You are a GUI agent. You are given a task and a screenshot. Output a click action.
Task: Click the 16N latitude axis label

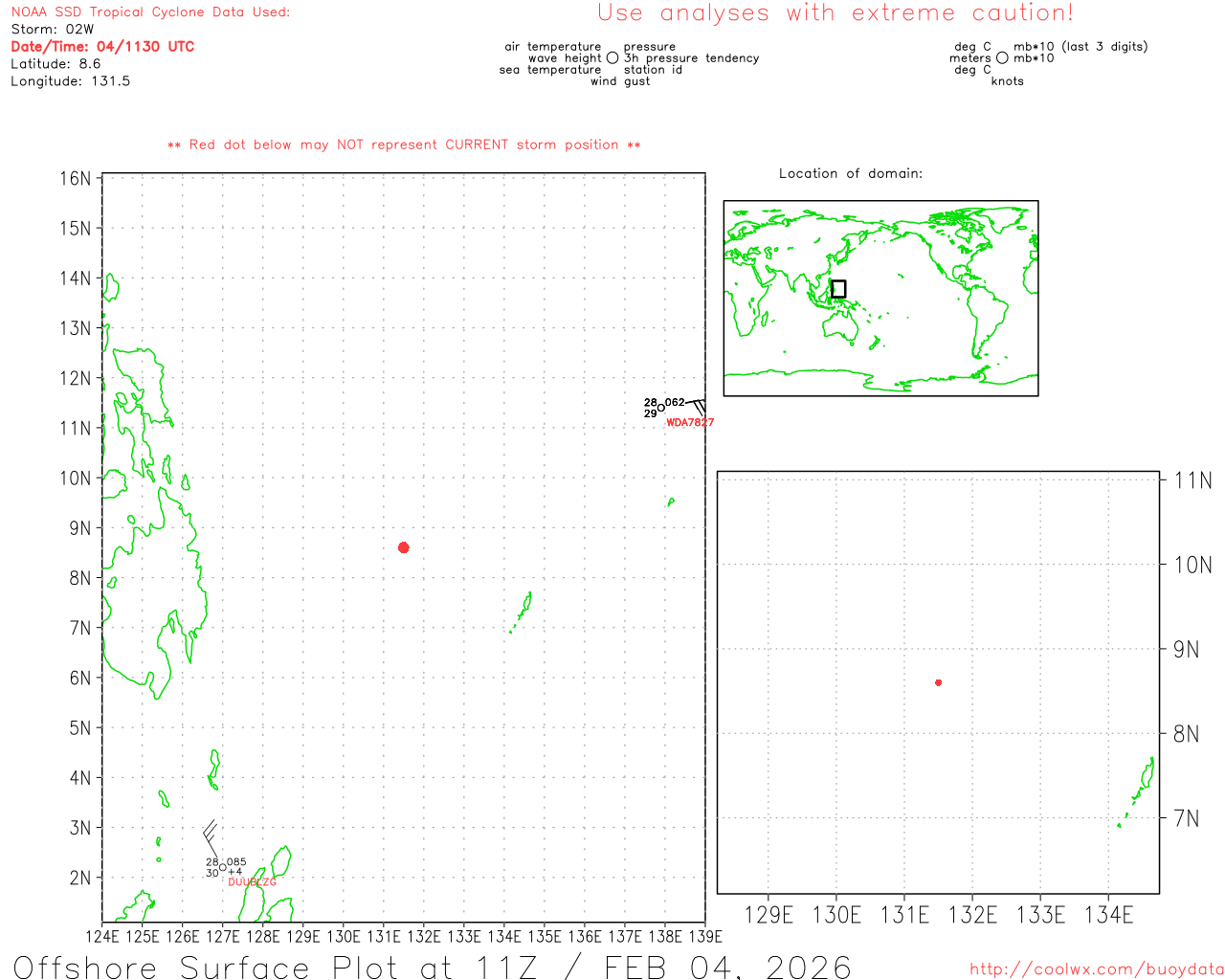[76, 179]
